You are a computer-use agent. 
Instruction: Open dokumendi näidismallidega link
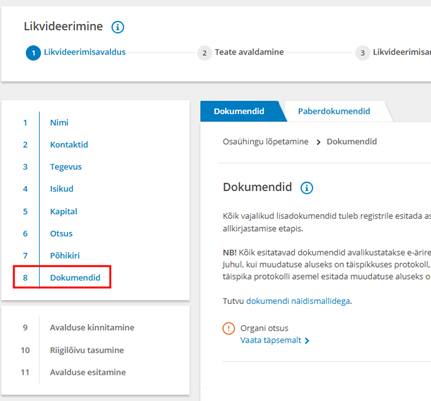pos(298,301)
